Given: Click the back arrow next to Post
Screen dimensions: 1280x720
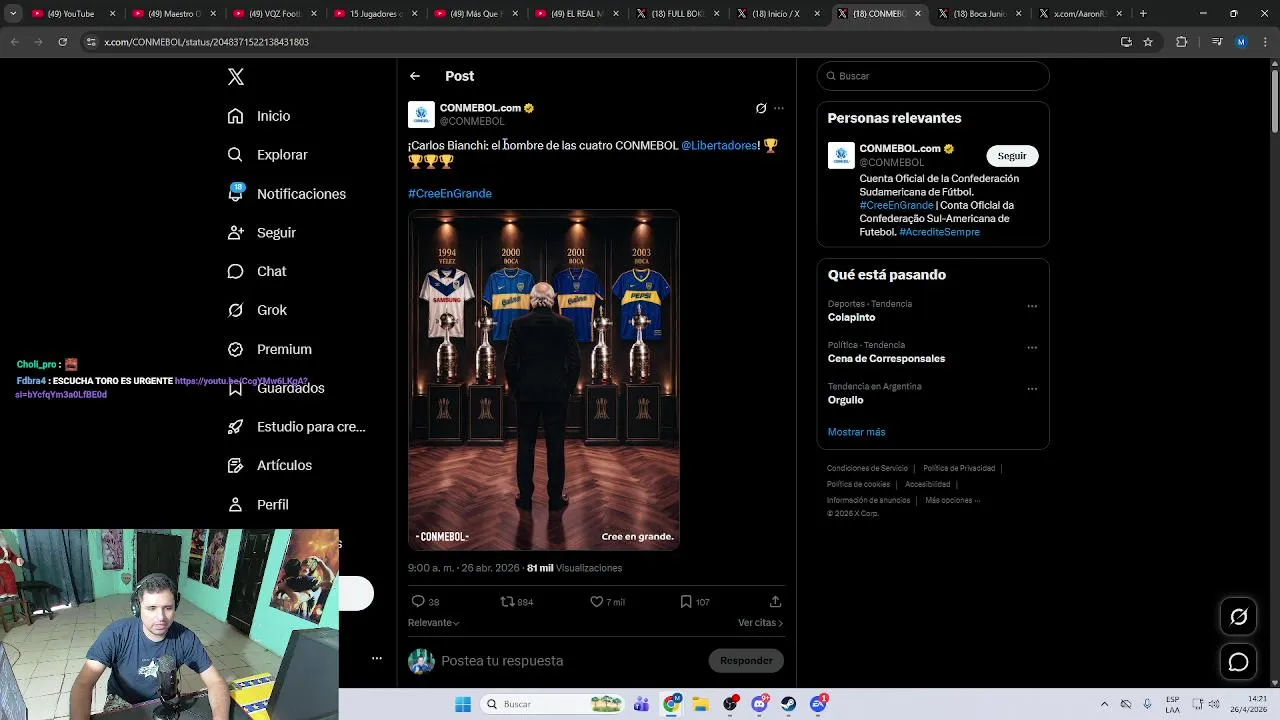Looking at the screenshot, I should coord(415,76).
